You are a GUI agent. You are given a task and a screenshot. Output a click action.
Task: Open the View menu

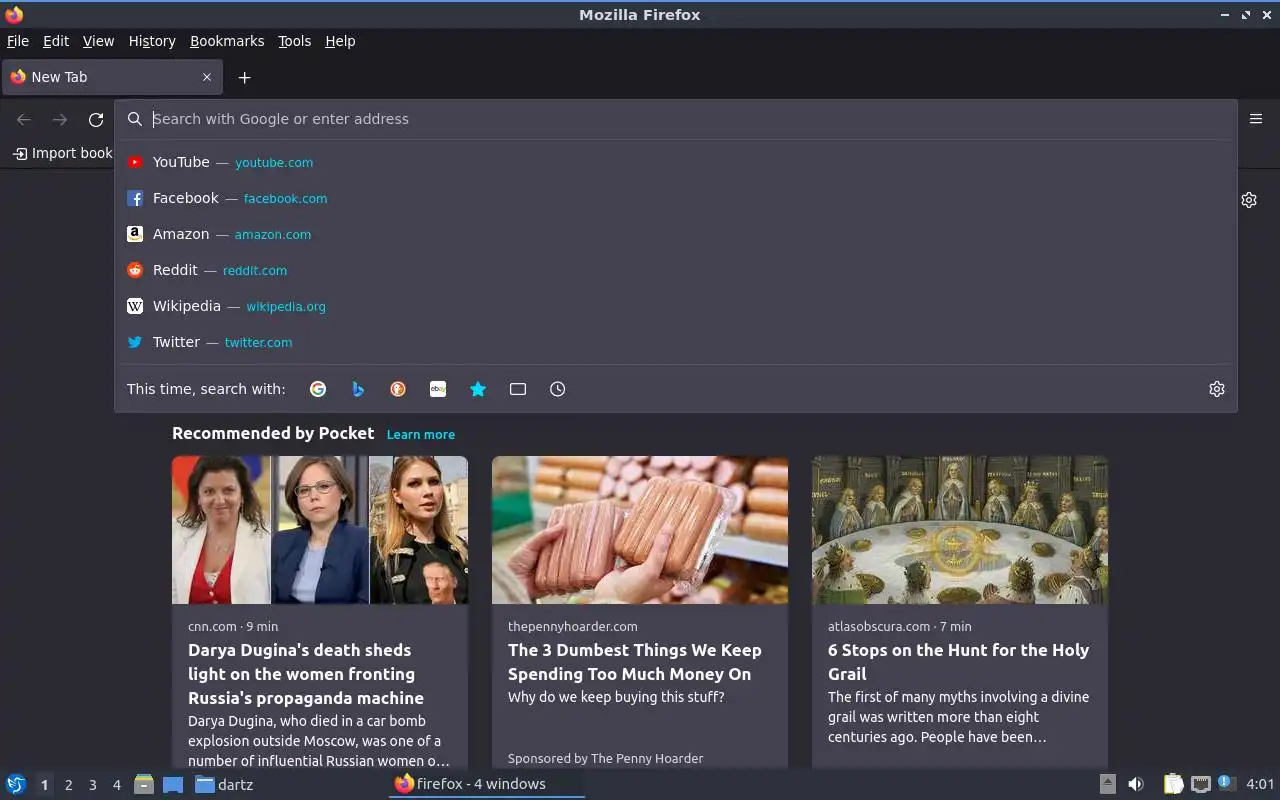[x=98, y=41]
